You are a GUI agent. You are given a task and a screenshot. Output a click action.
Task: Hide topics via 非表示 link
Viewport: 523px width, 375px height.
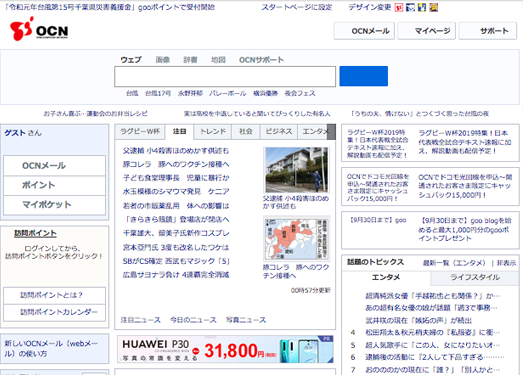[x=506, y=263]
